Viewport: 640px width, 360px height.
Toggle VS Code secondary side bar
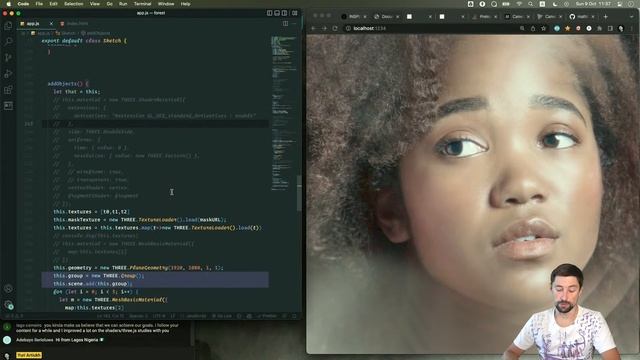285,13
